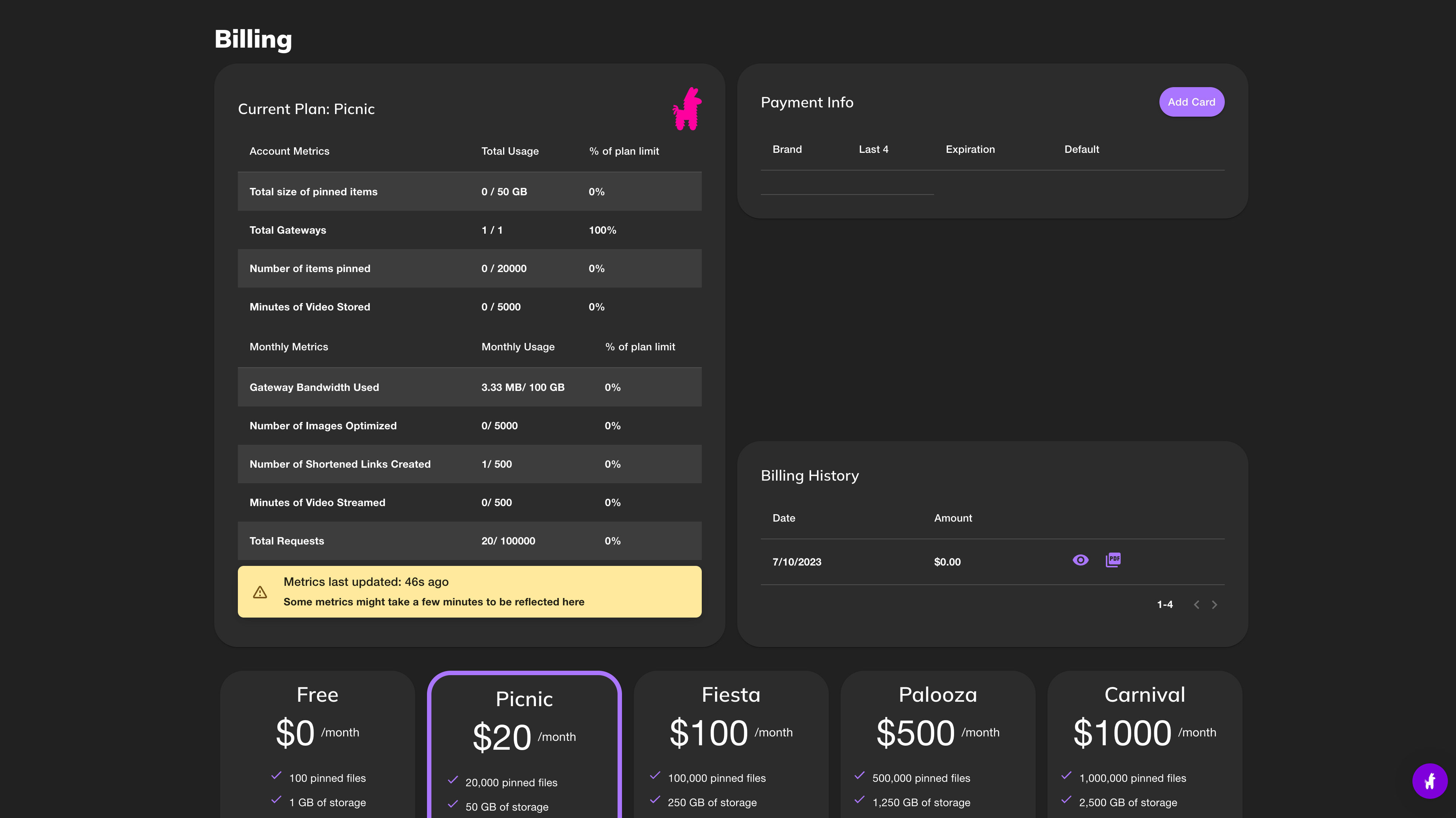Select the Amount column header

pos(953,518)
